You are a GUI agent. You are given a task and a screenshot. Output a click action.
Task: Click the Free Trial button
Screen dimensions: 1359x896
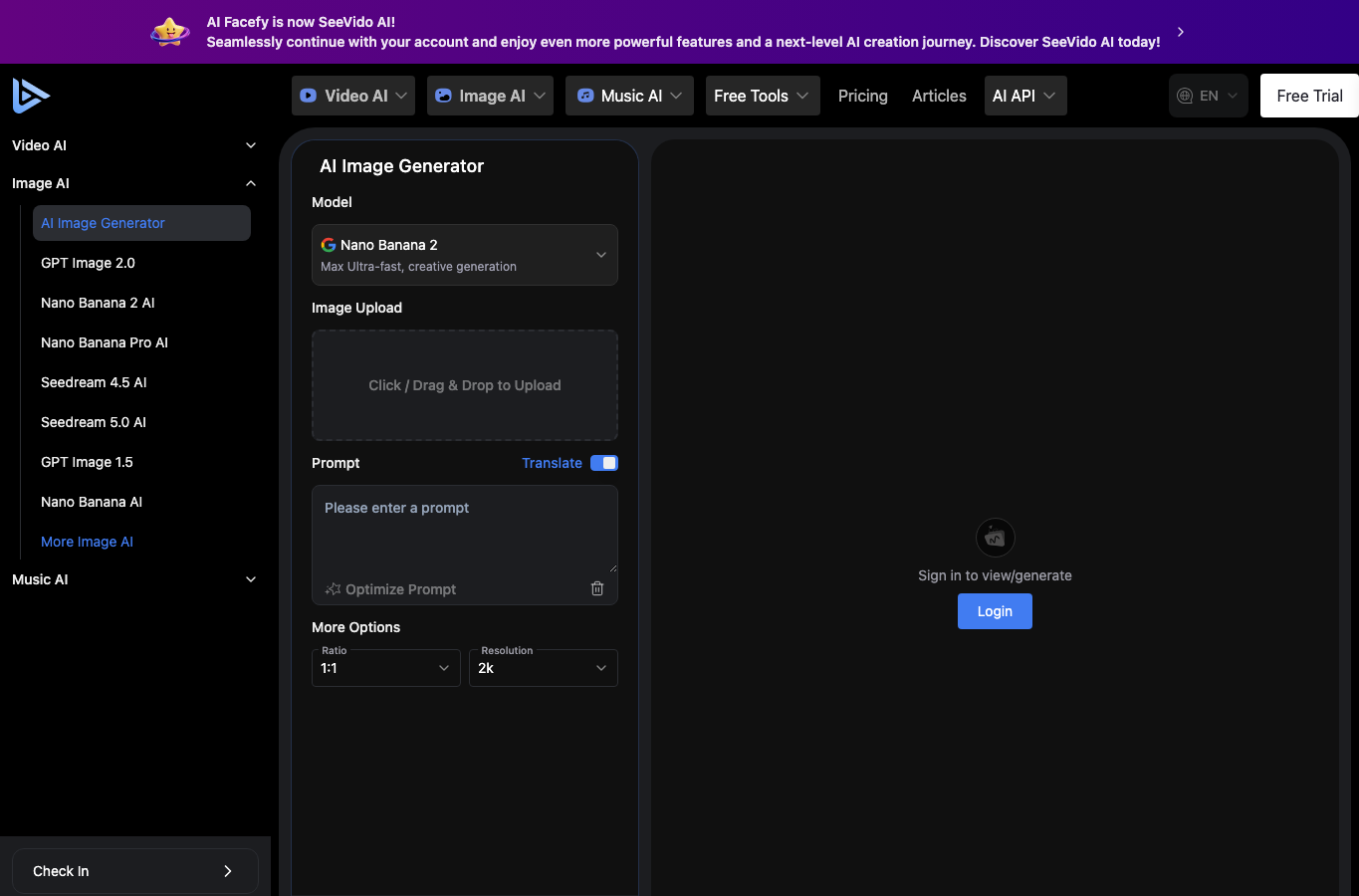click(x=1309, y=96)
